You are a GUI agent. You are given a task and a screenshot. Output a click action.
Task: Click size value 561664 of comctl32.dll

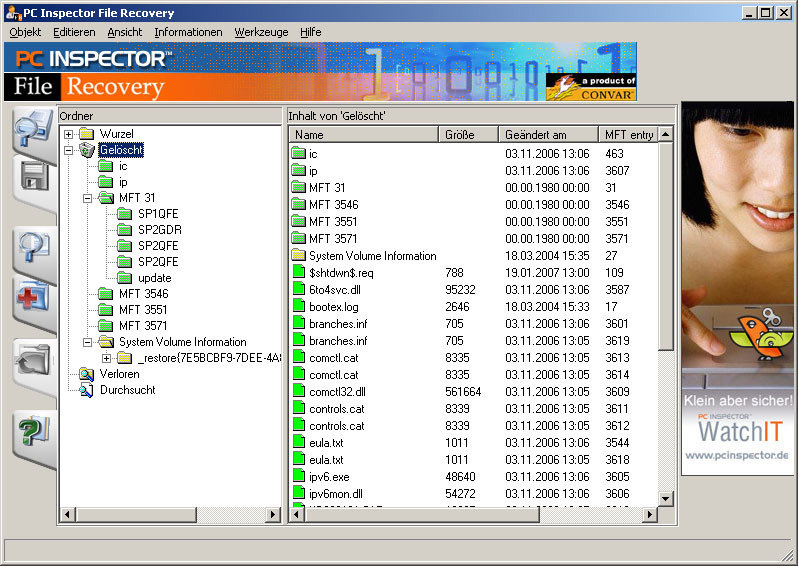pos(463,392)
